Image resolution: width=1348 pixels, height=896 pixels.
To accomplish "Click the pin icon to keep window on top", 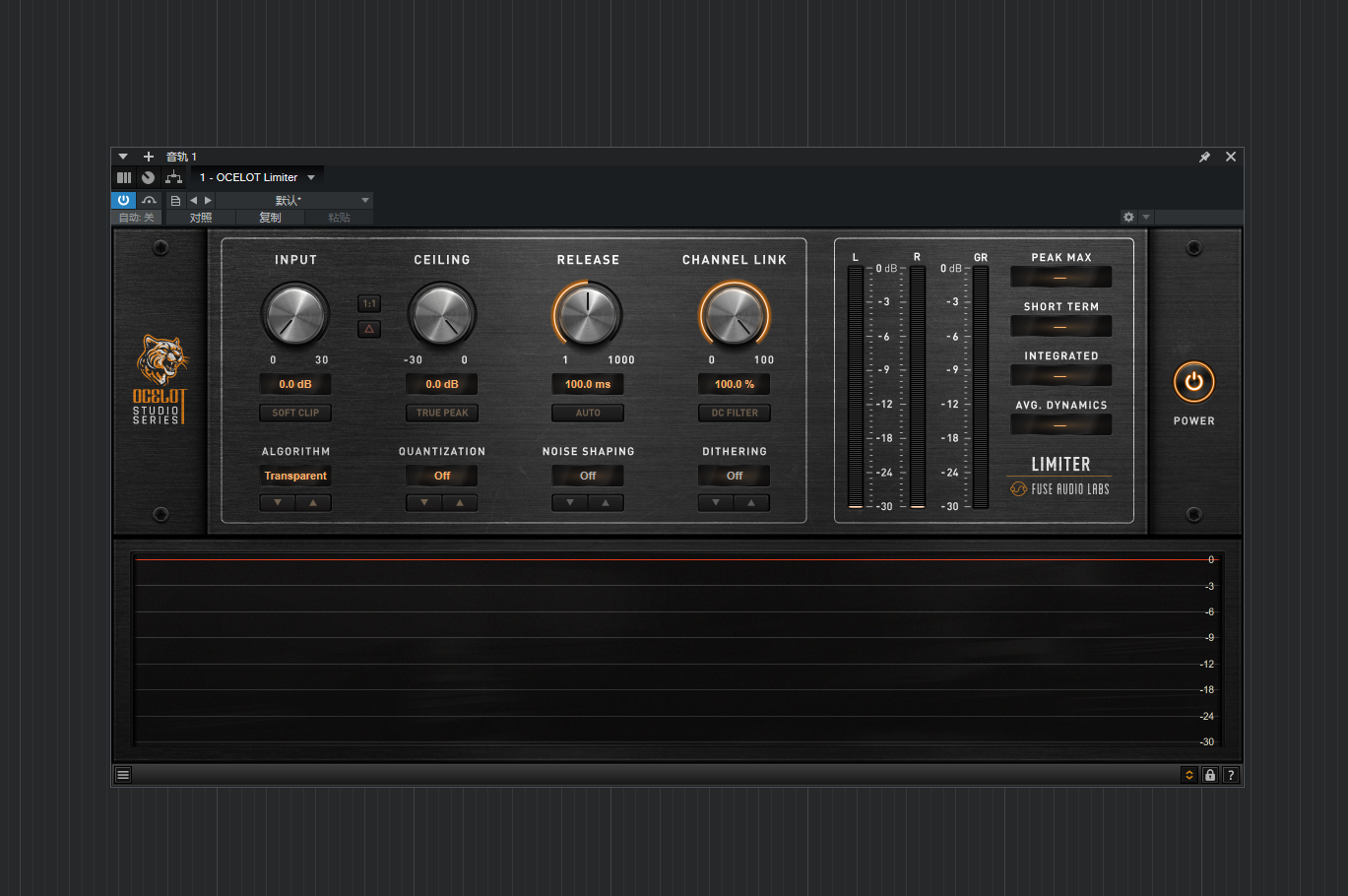I will pos(1203,156).
